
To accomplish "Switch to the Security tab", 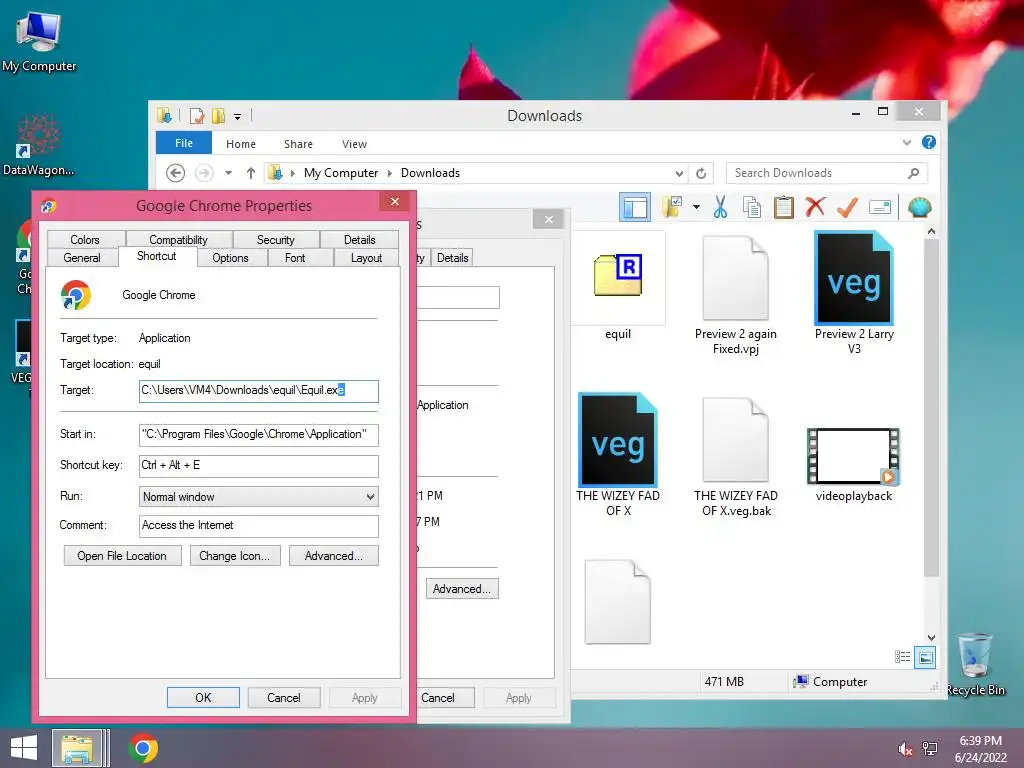I will pyautogui.click(x=276, y=240).
